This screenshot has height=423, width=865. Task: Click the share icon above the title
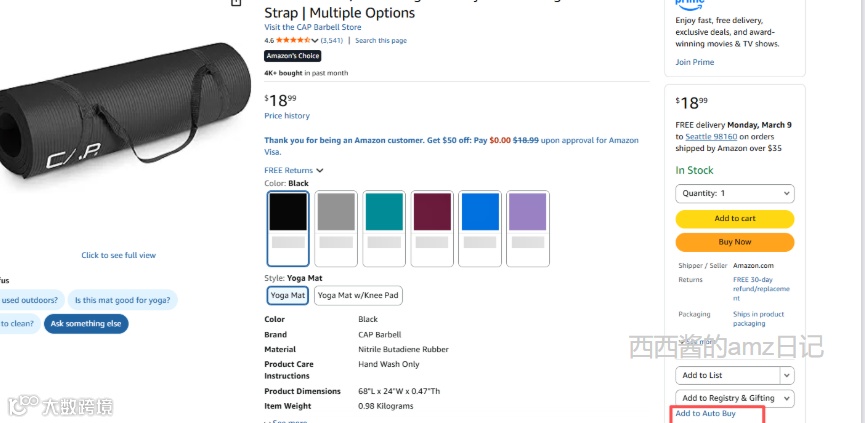pyautogui.click(x=236, y=3)
